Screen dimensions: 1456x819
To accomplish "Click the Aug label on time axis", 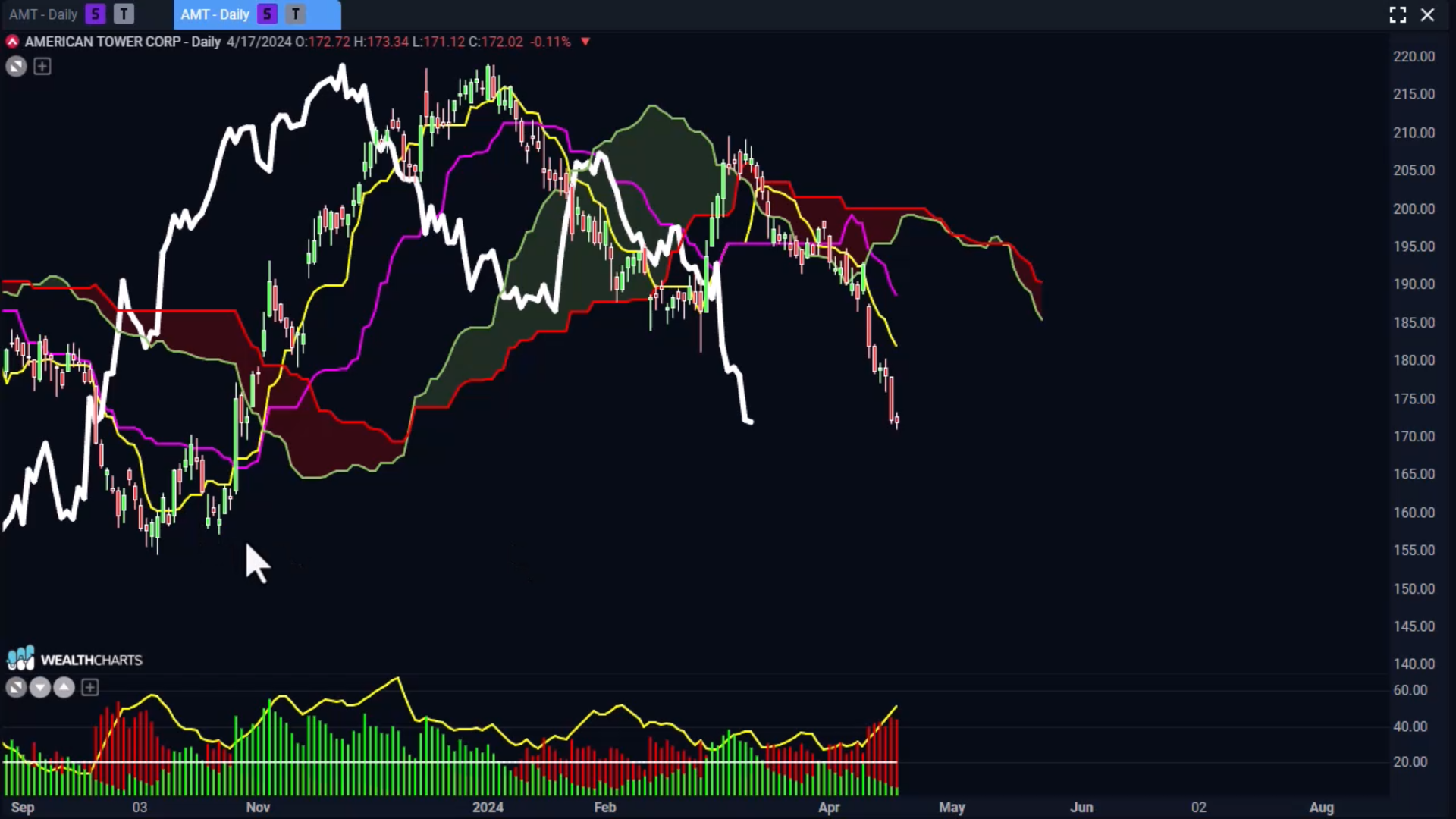I will (x=1322, y=807).
